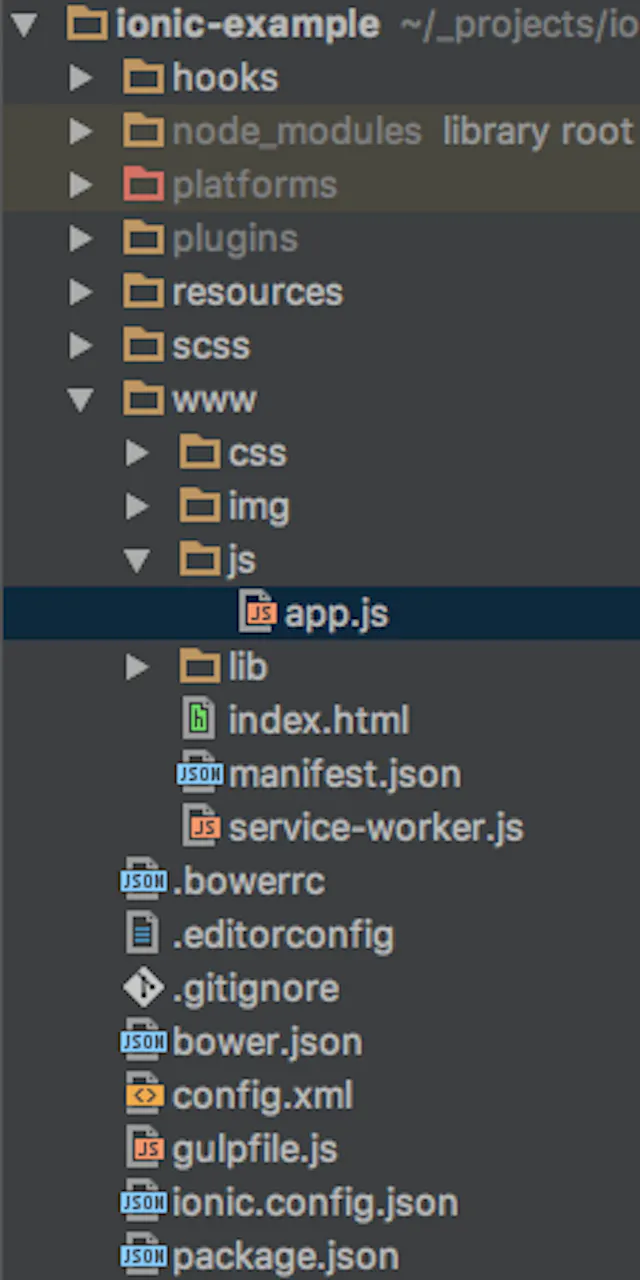640x1280 pixels.
Task: Select the scss folder label
Action: coord(211,346)
